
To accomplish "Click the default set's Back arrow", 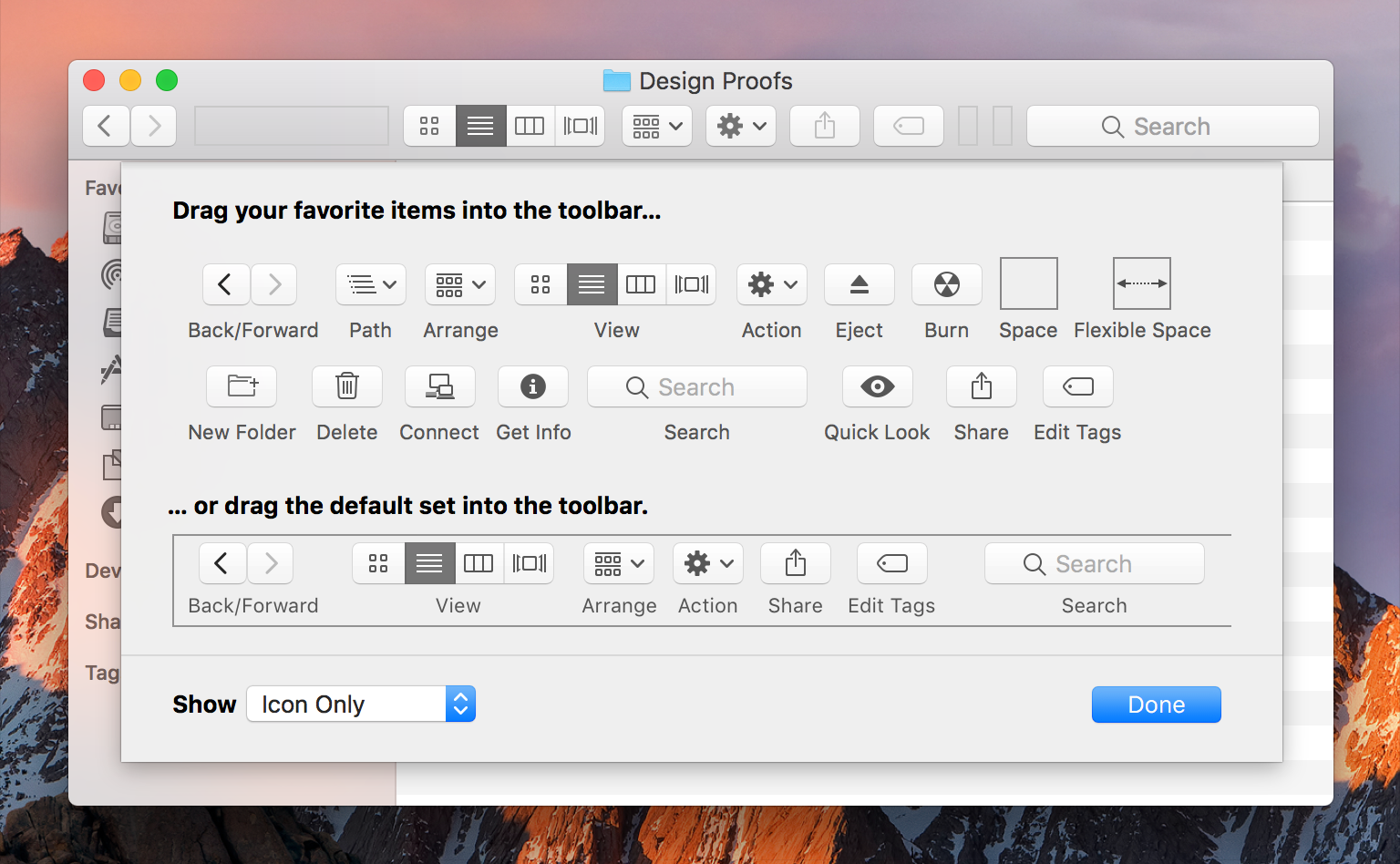I will pos(222,563).
